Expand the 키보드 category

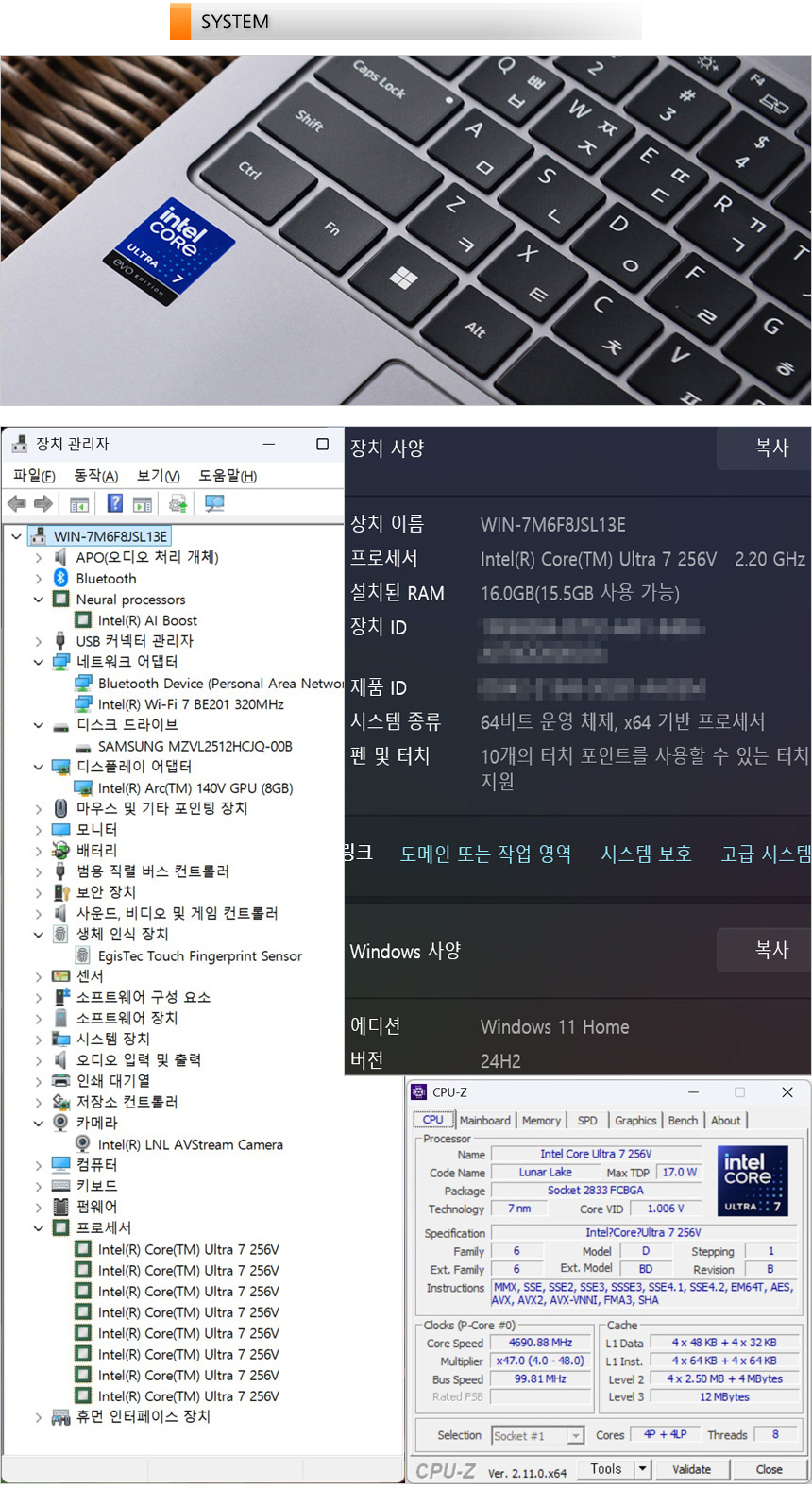(39, 1187)
